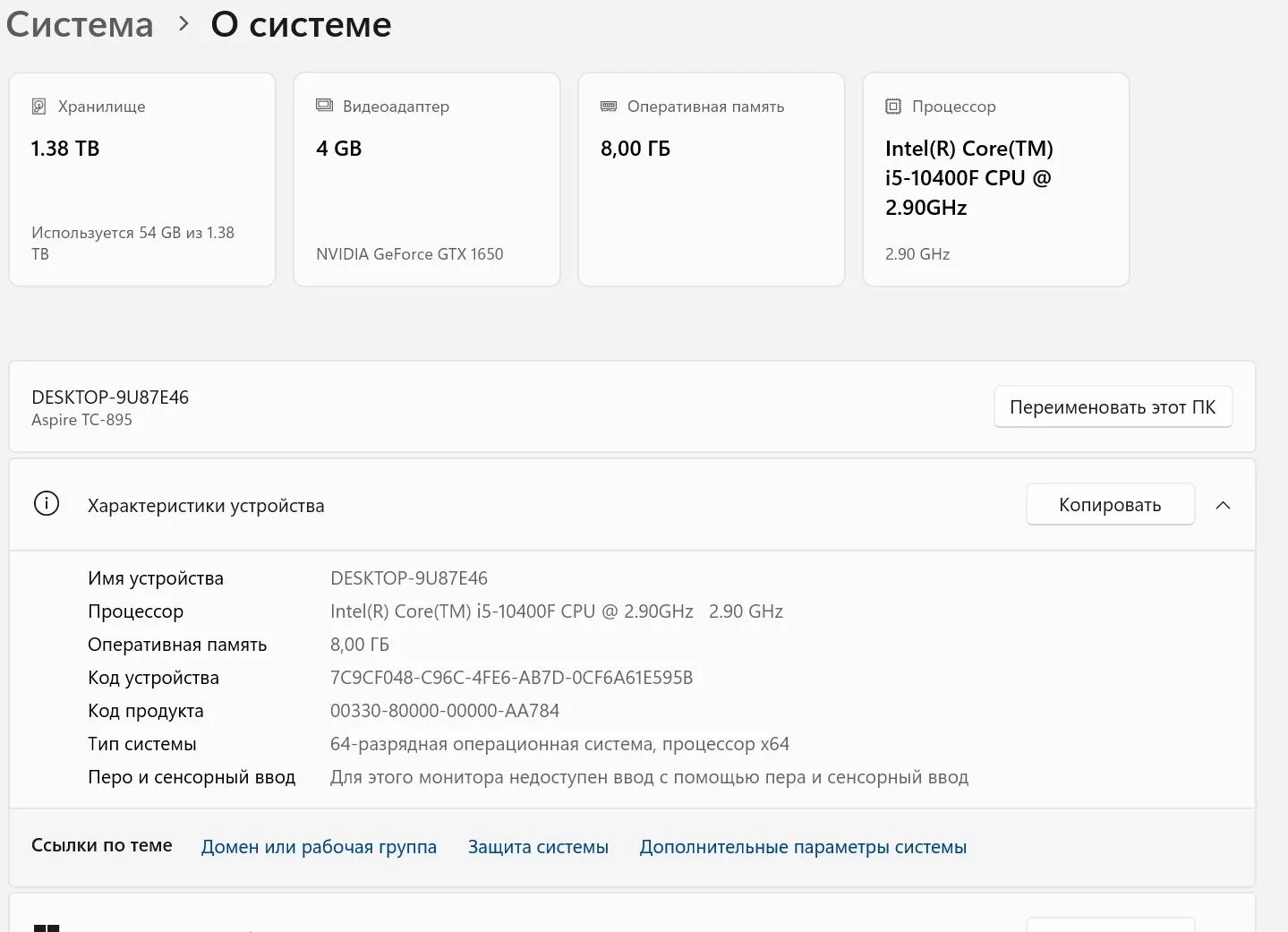Click the device name value DESKTOP-9U87E46 in specs
Viewport: 1288px width, 932px height.
409,578
